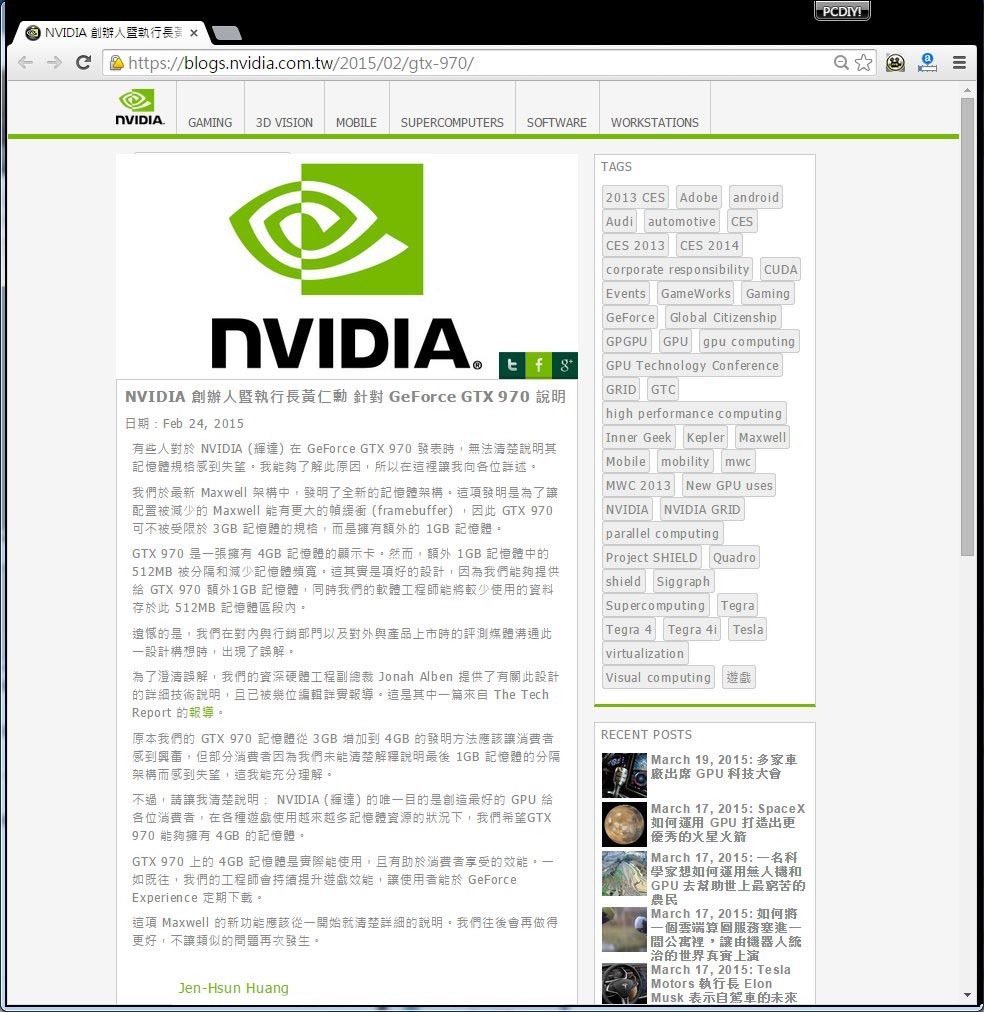This screenshot has height=1012, width=984.
Task: Click the Jen-Hsun Huang signature link
Action: [234, 987]
